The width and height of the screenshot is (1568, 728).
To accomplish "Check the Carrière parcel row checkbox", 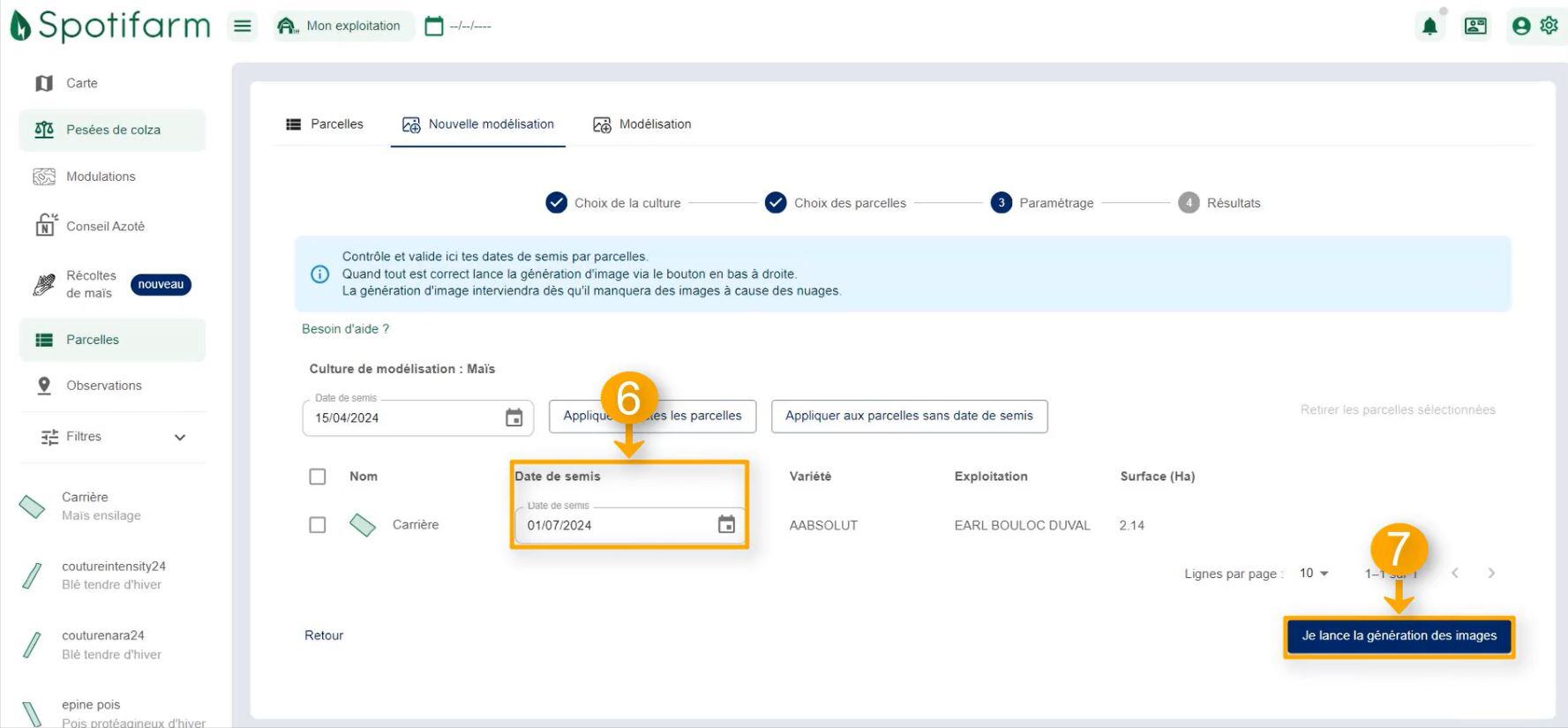I will pyautogui.click(x=318, y=525).
